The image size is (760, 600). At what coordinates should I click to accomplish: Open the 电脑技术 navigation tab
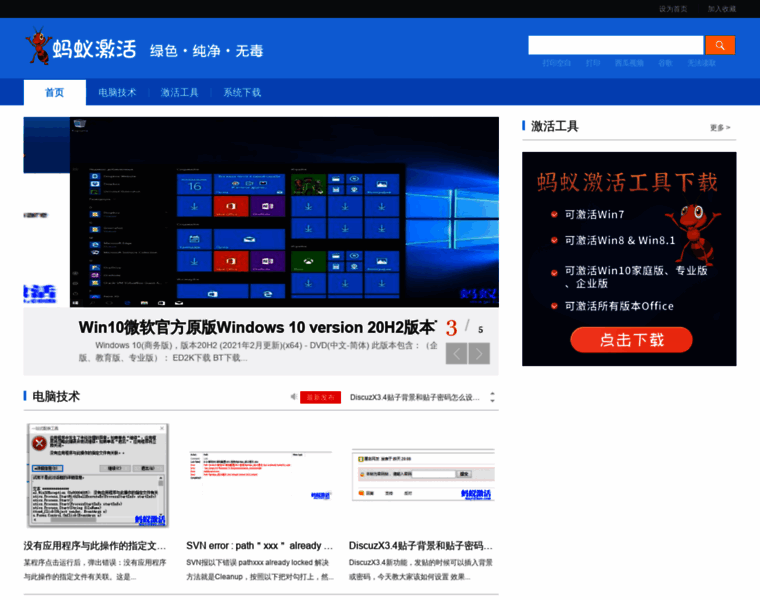pyautogui.click(x=117, y=93)
